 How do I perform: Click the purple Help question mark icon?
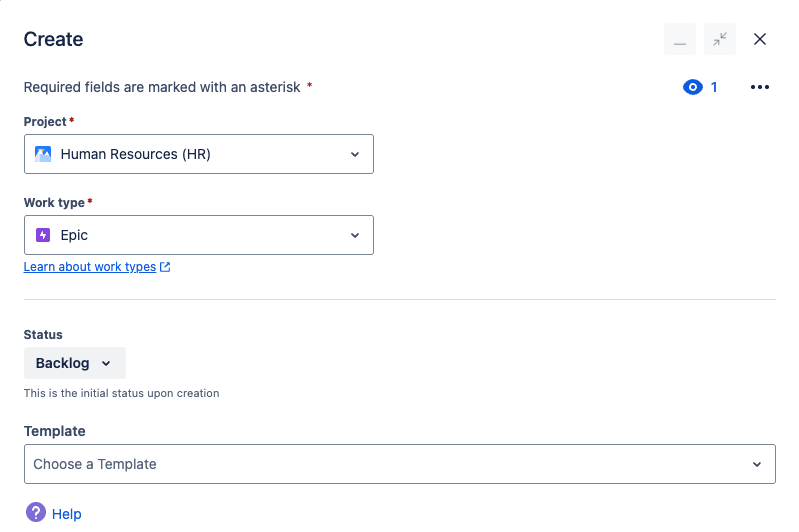pos(36,513)
